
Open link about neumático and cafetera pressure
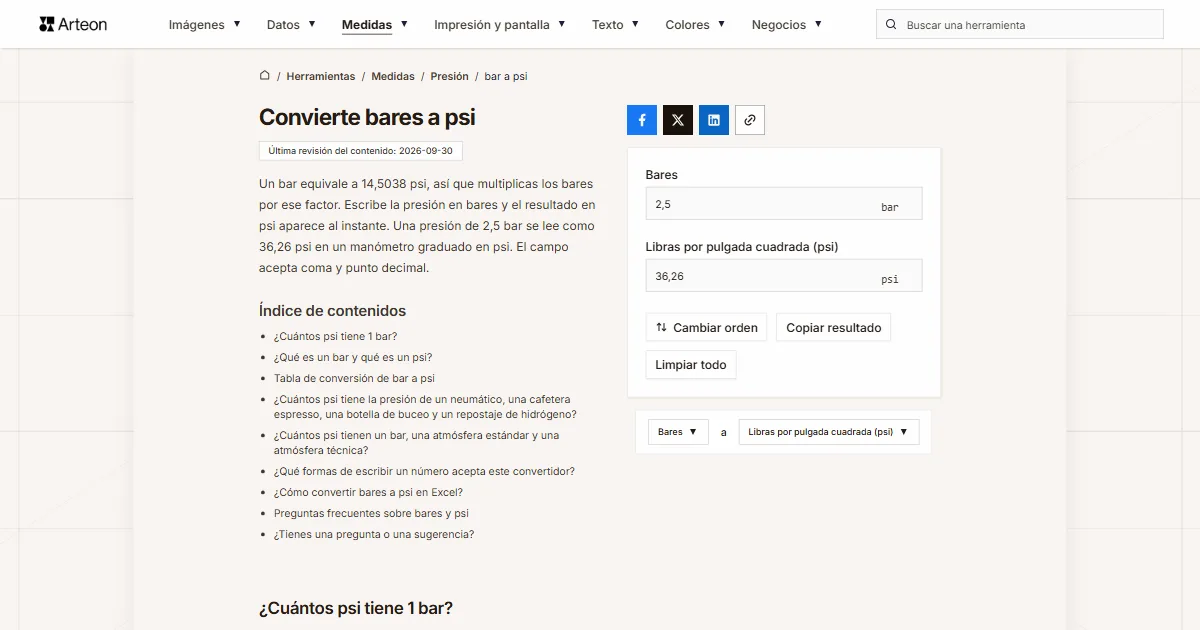pyautogui.click(x=425, y=407)
